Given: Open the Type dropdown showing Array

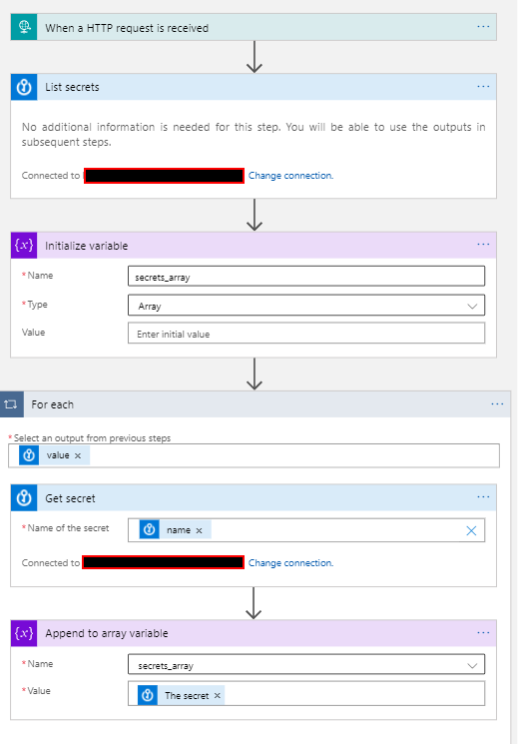Looking at the screenshot, I should 306,306.
